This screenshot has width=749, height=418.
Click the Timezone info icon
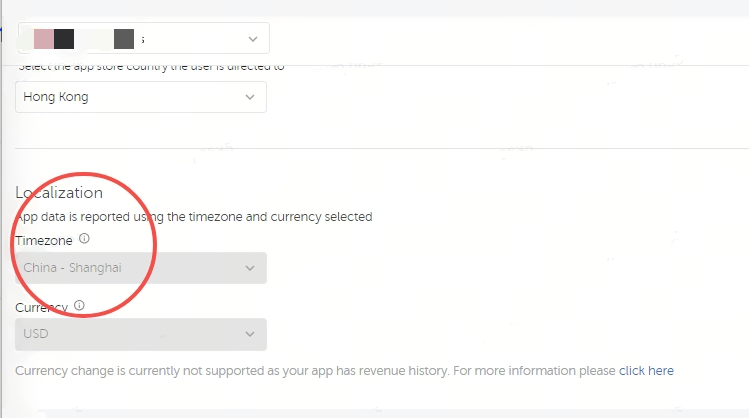(x=84, y=238)
